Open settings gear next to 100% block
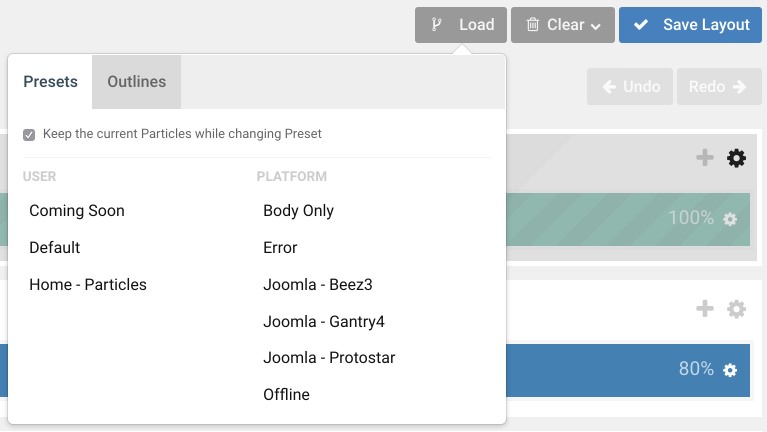The height and width of the screenshot is (432, 767). pos(730,219)
